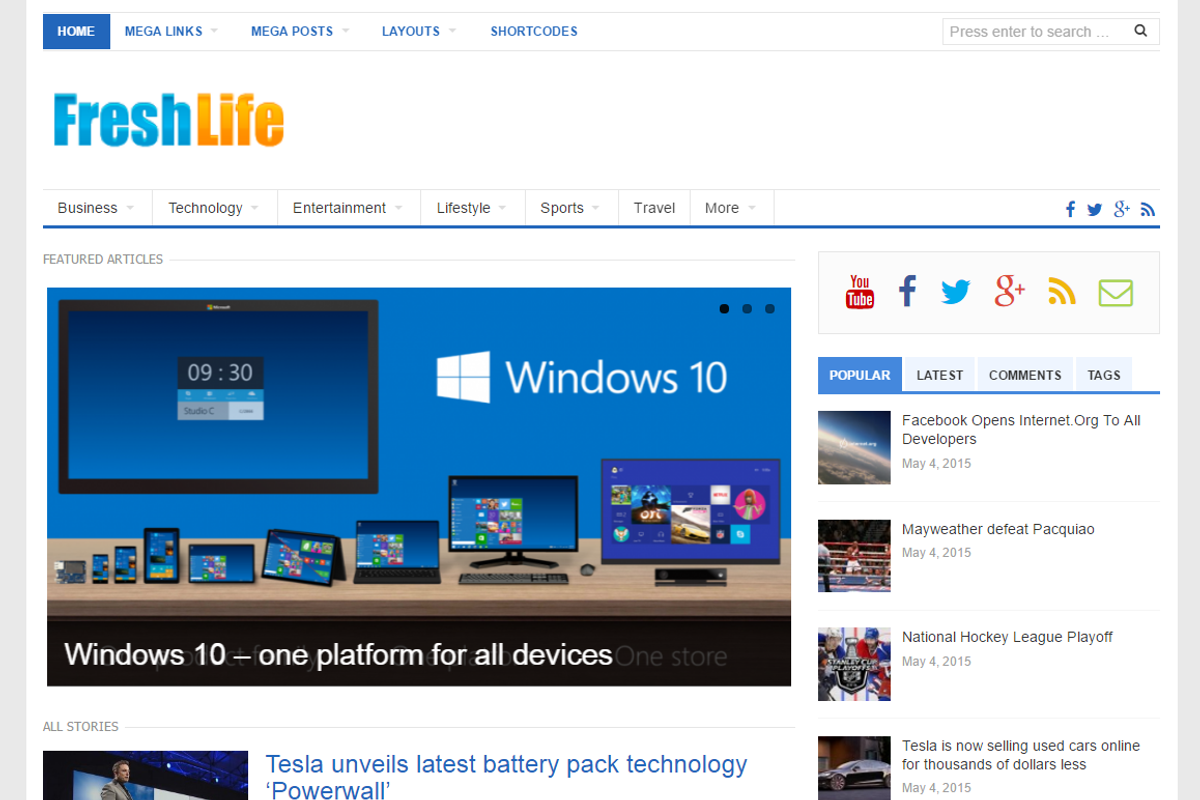Screen dimensions: 1200x800
Task: Click the large Google Plus icon in sidebar
Action: click(1010, 291)
